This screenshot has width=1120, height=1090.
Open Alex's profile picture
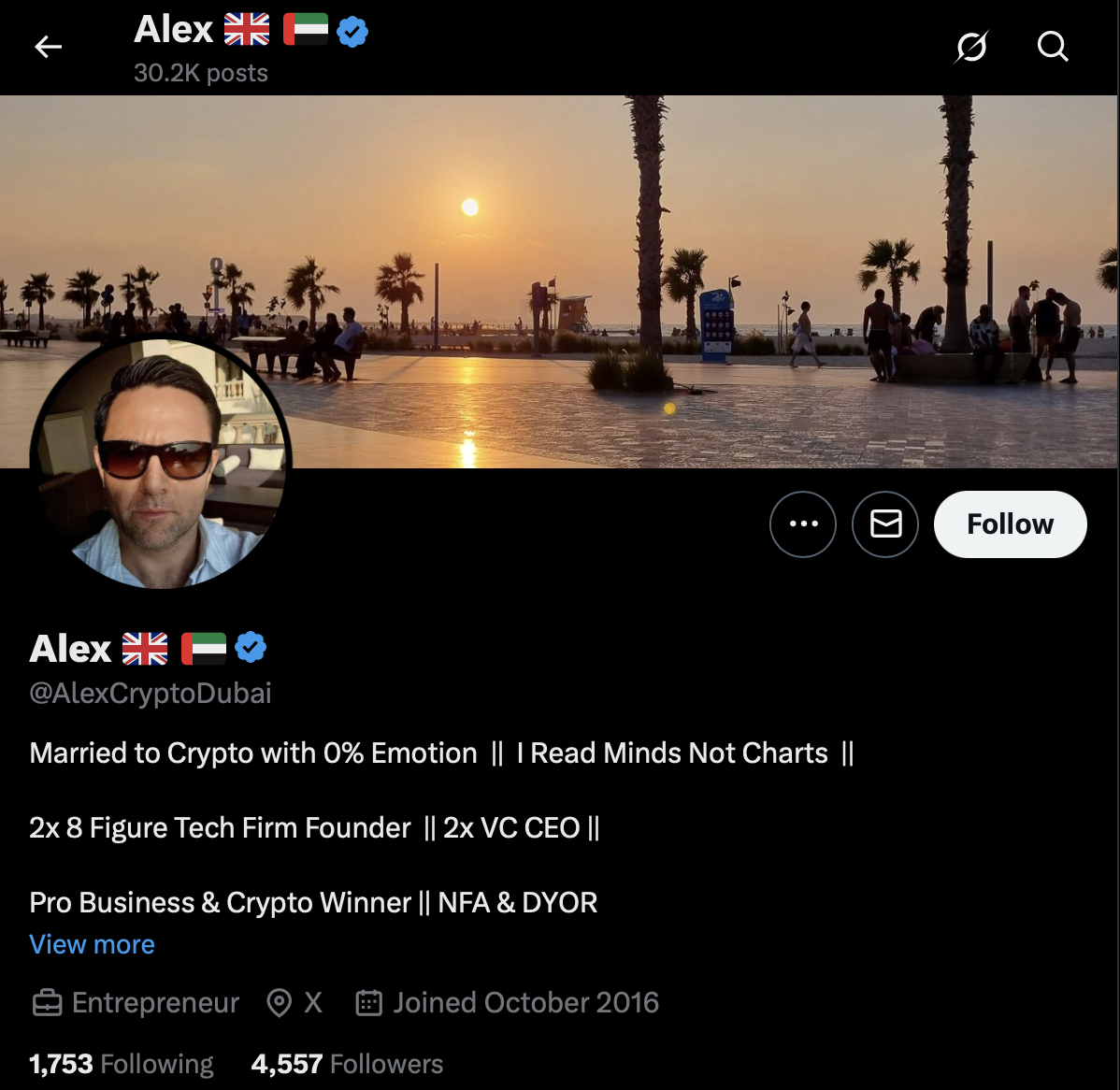pyautogui.click(x=161, y=465)
